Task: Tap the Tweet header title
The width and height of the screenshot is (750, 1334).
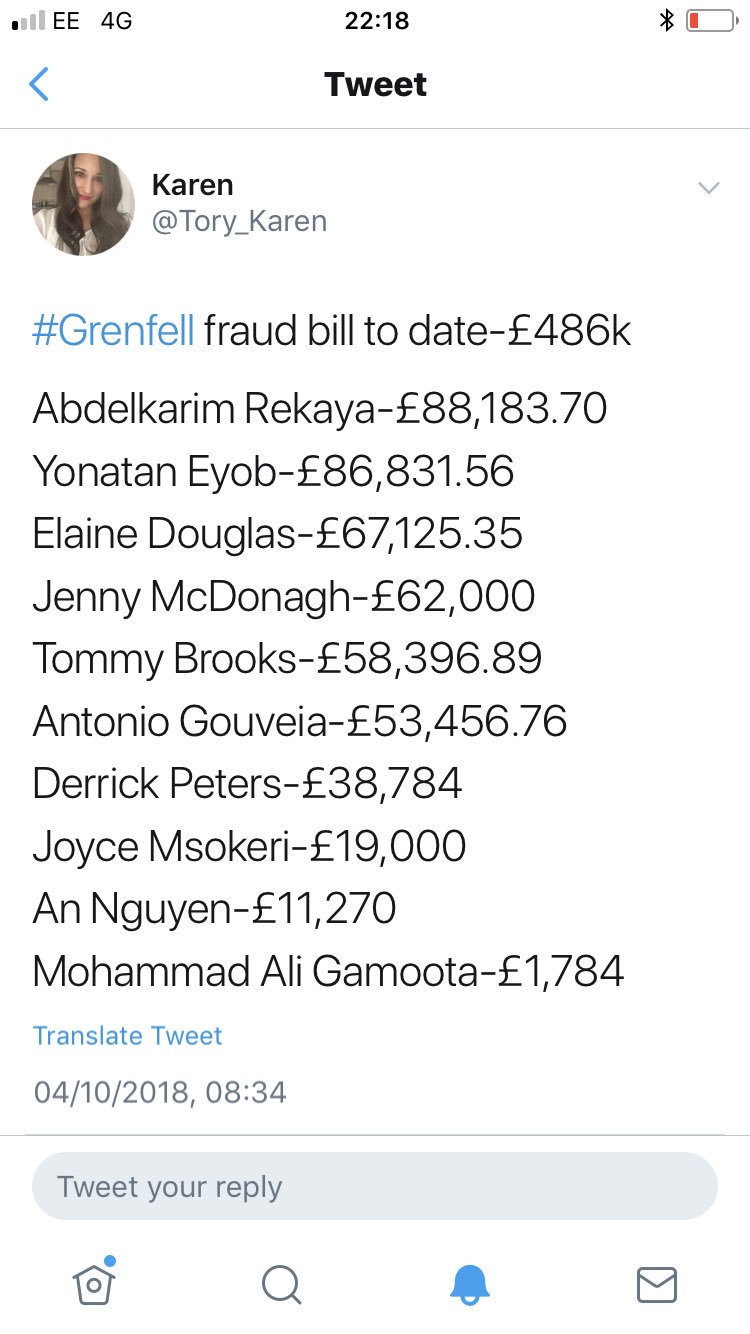Action: coord(375,85)
